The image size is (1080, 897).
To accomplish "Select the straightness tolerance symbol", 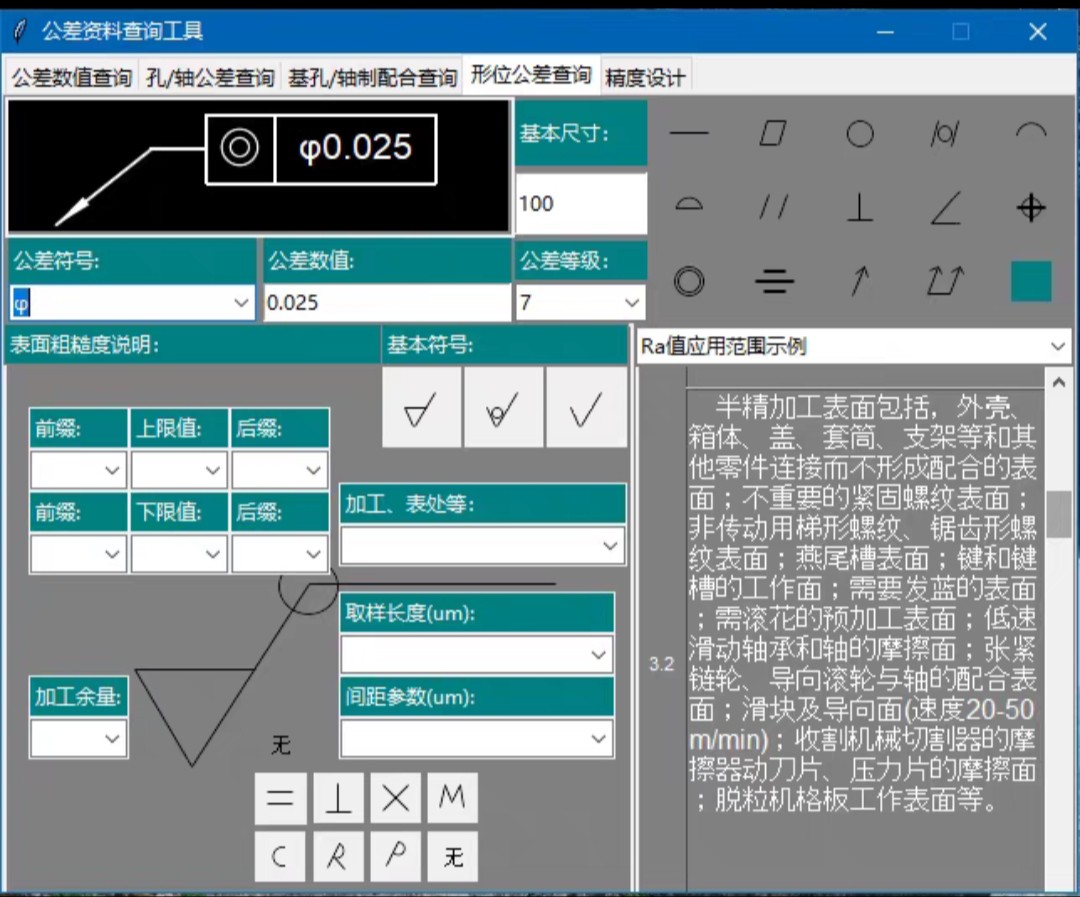I will tap(689, 132).
